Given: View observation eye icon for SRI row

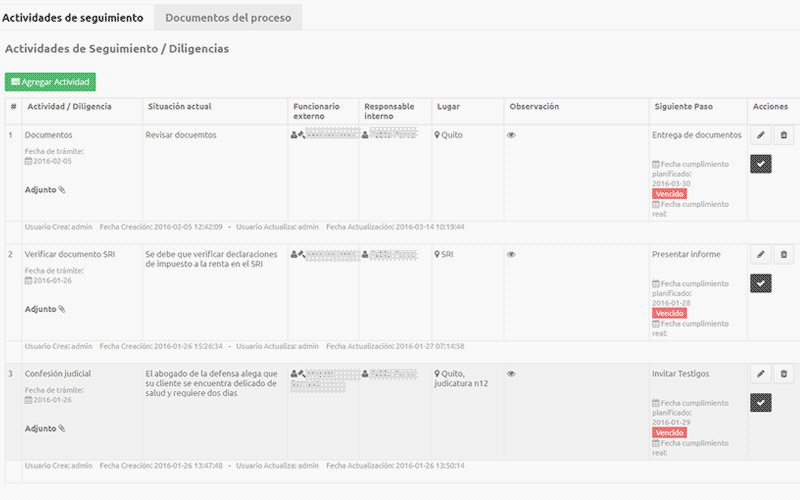Looking at the screenshot, I should [x=511, y=255].
